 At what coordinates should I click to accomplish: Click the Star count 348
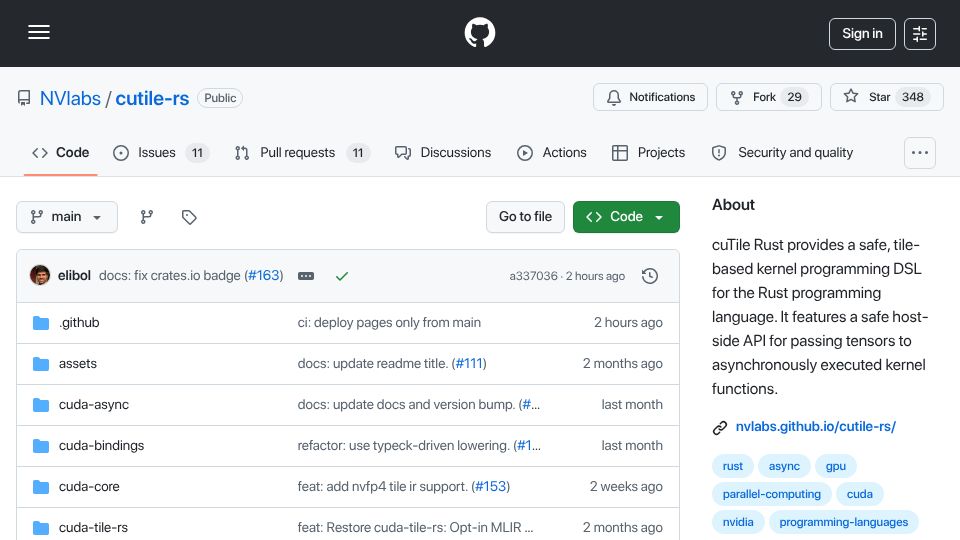pos(912,97)
